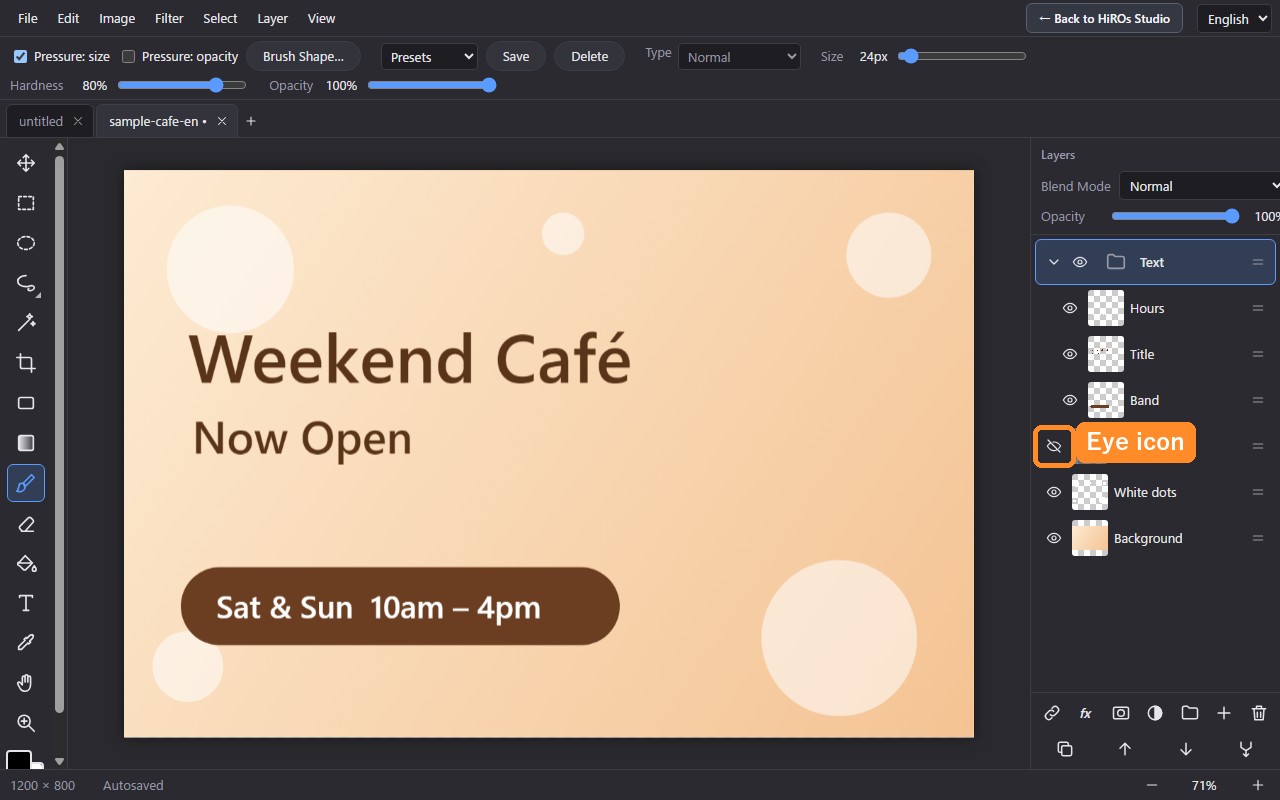Viewport: 1280px width, 800px height.
Task: Activate the Lasso tool
Action: click(x=26, y=283)
